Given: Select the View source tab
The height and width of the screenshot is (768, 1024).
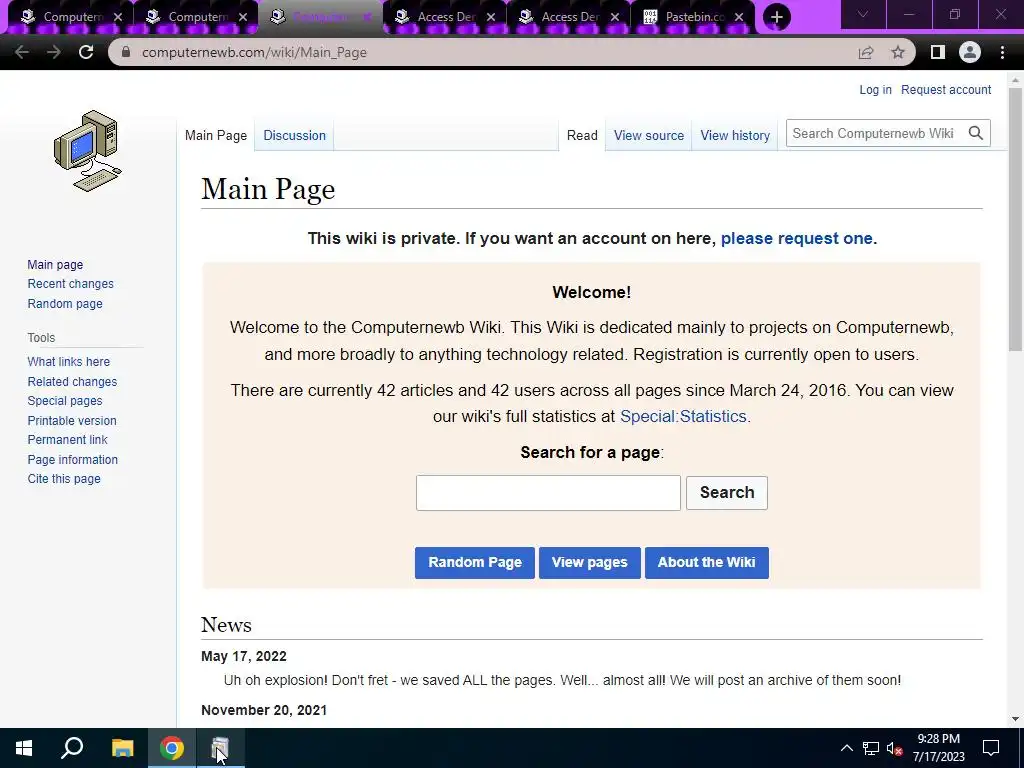Looking at the screenshot, I should point(648,135).
